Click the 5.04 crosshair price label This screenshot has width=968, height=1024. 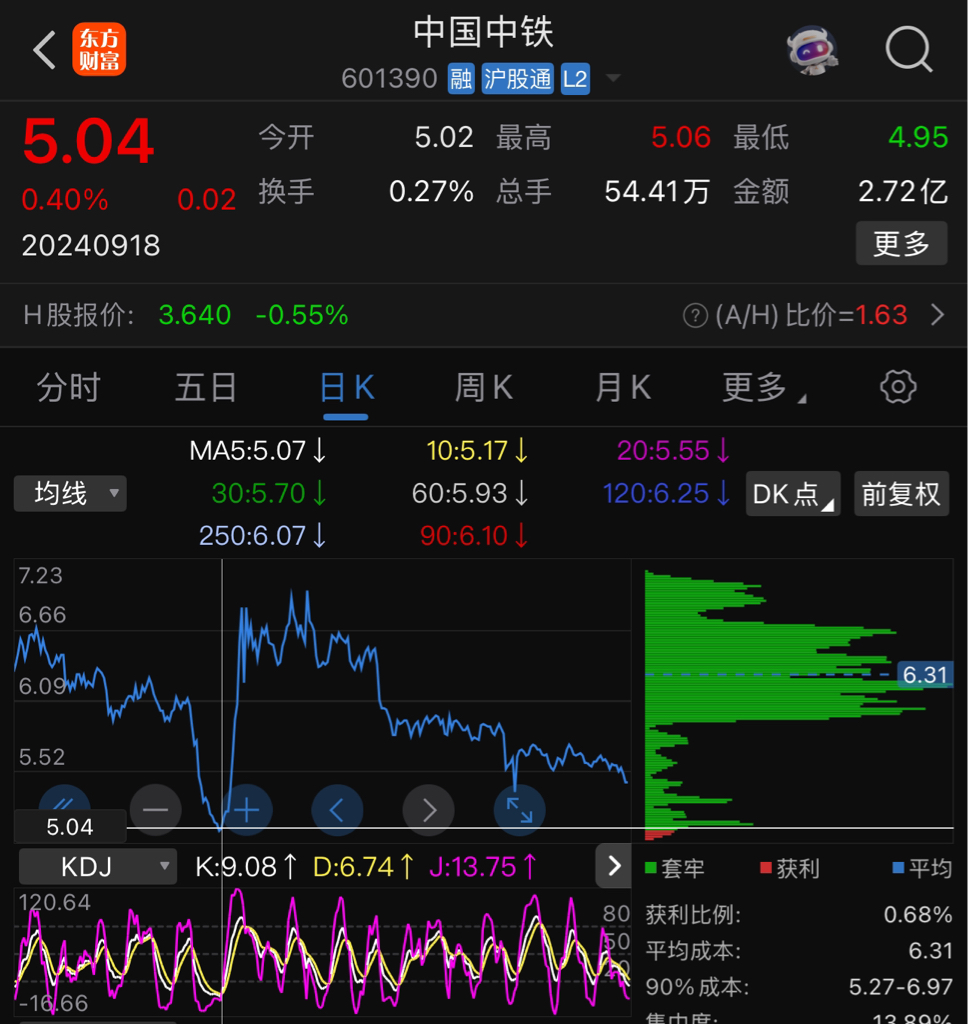[x=70, y=827]
